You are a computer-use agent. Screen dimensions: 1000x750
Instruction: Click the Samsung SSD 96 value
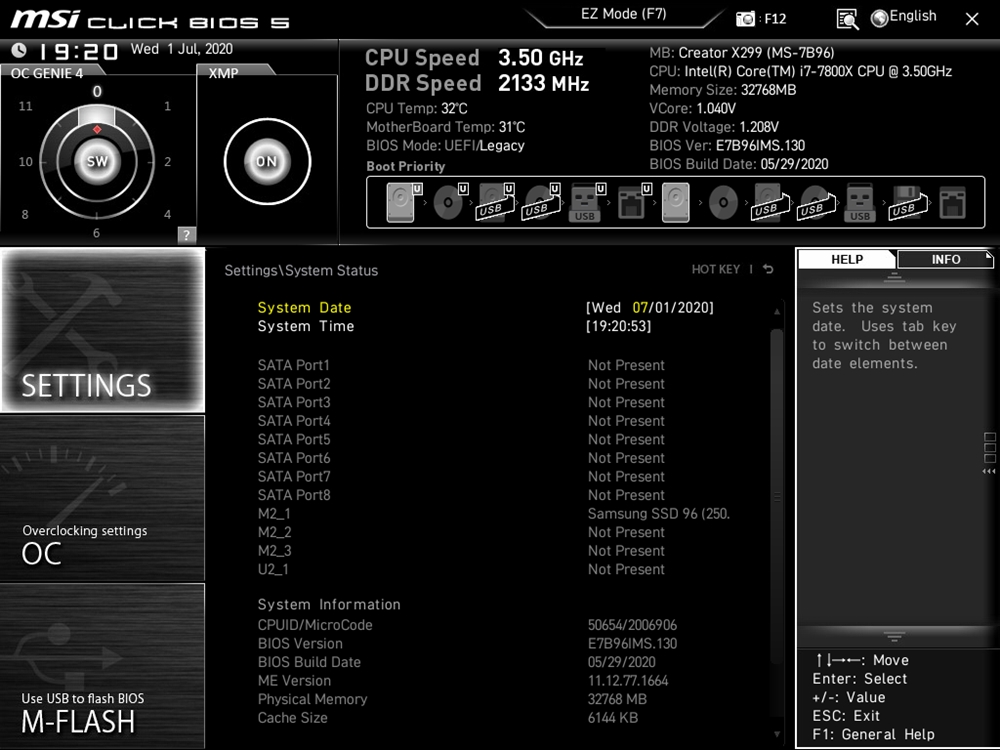click(659, 513)
